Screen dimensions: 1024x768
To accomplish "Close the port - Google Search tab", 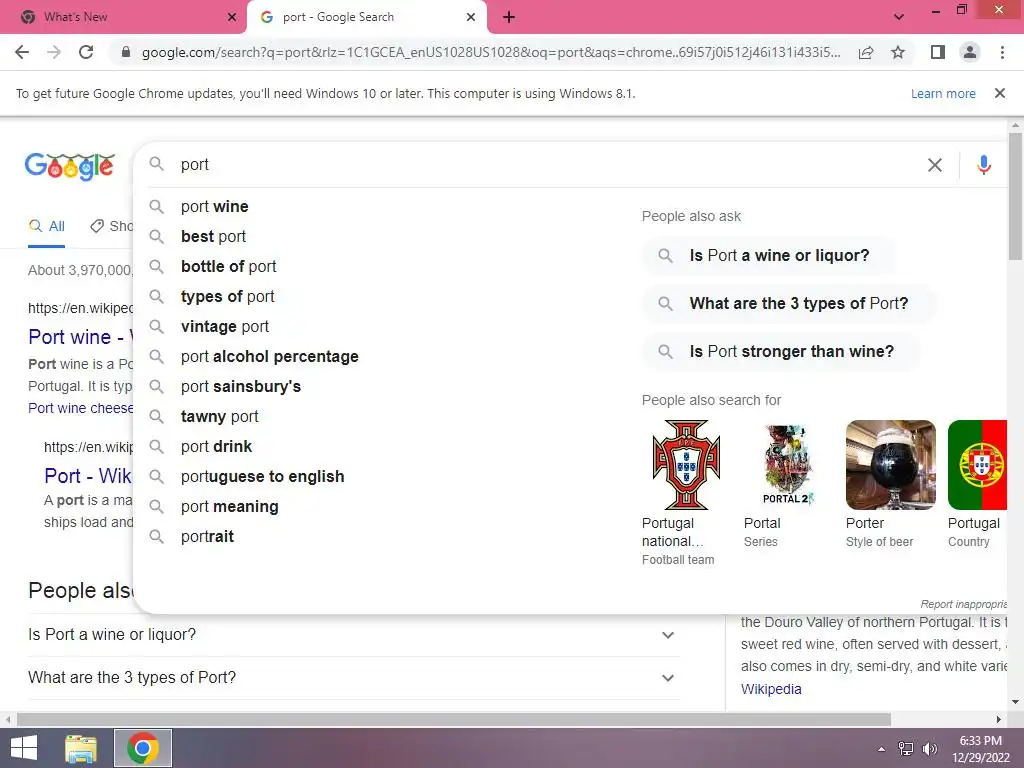I will 471,17.
